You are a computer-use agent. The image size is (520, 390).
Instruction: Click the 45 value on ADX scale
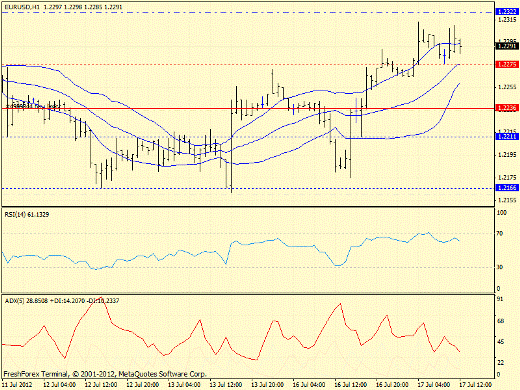pyautogui.click(x=500, y=342)
